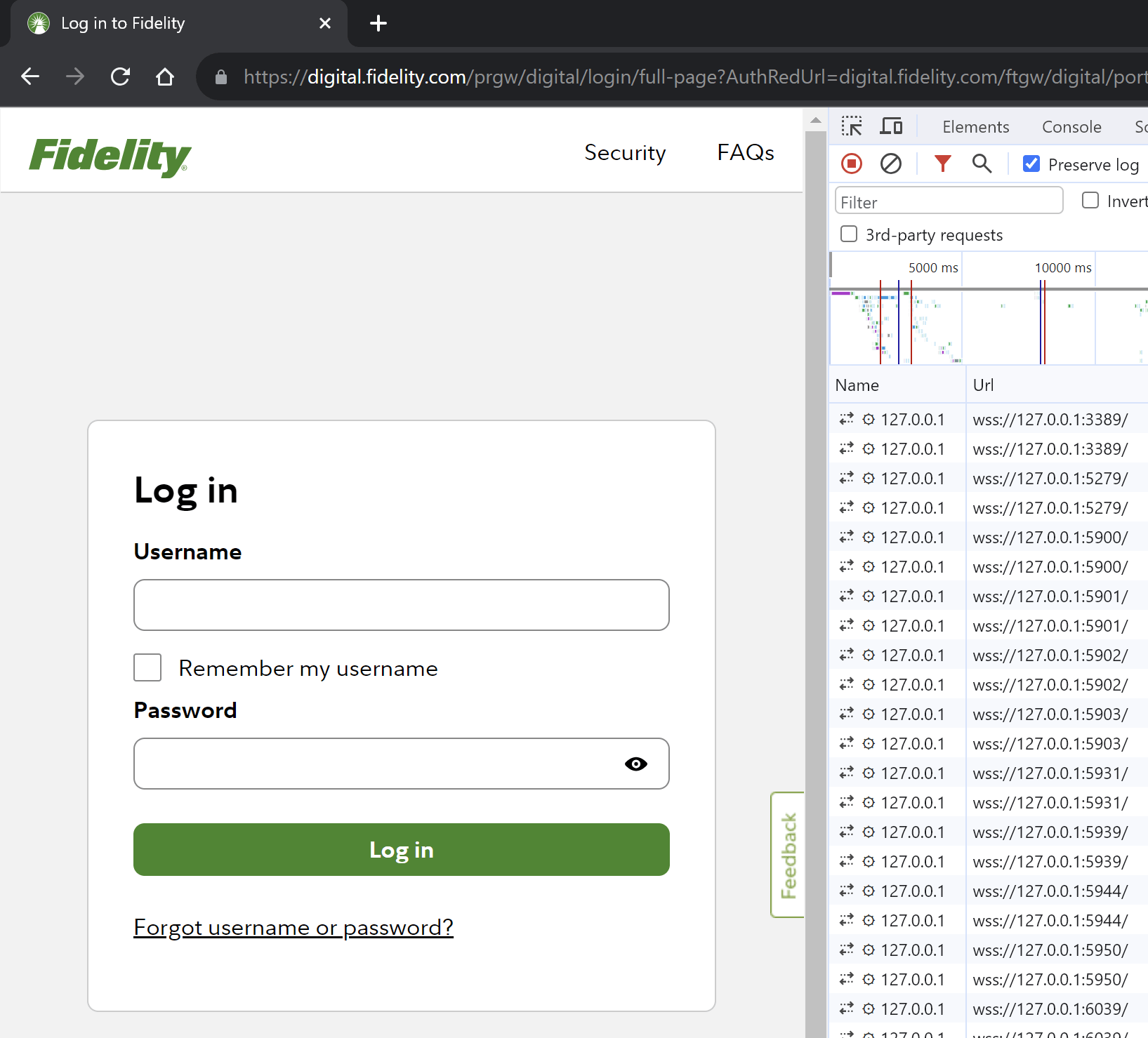Activate the DevTools inspect element picker

[852, 126]
